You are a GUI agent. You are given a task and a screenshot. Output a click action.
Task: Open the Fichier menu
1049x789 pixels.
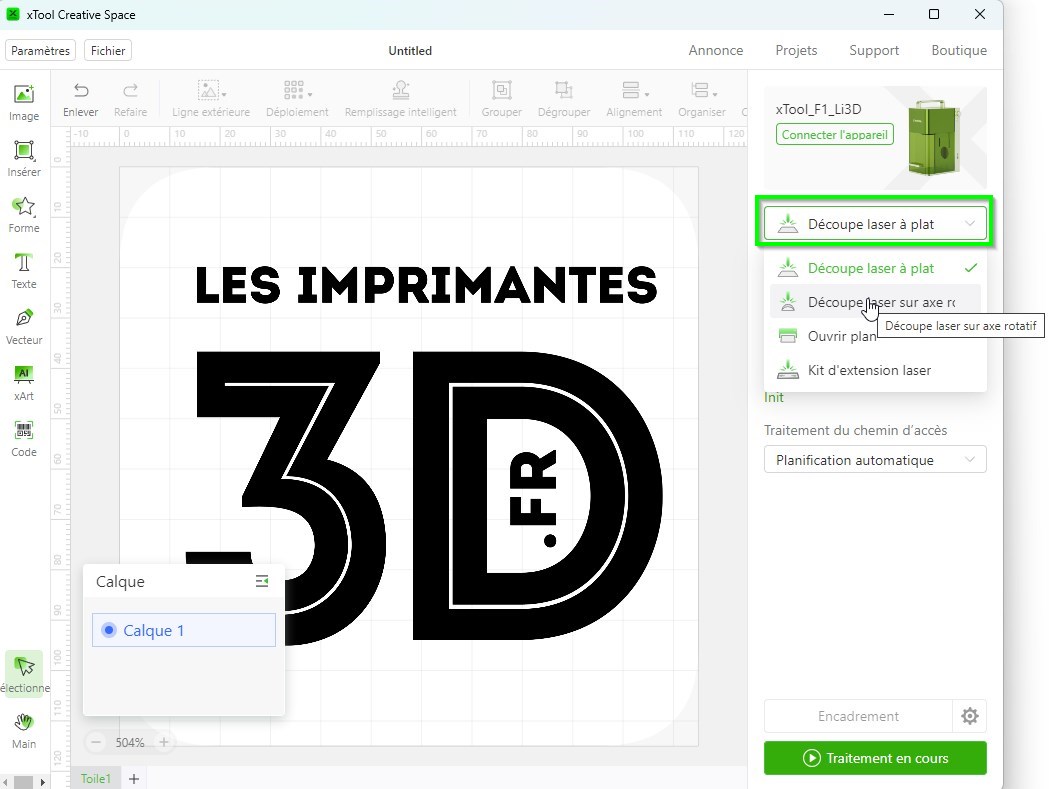pos(108,51)
